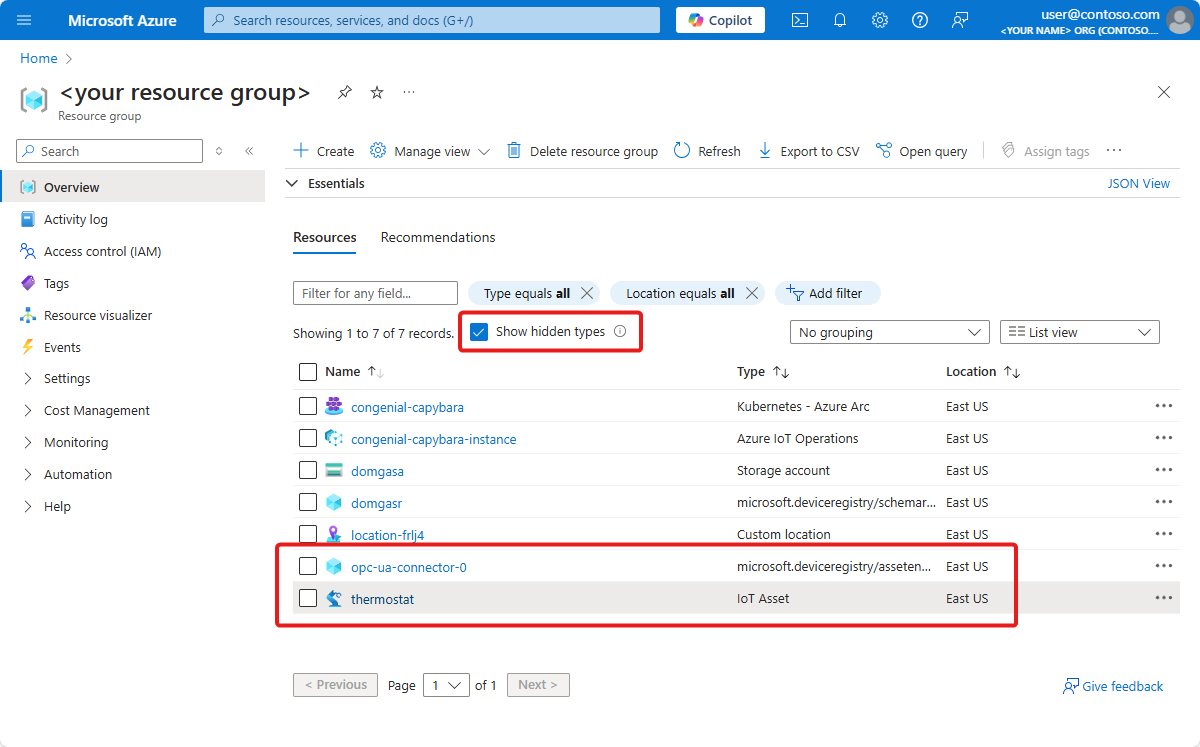Open more options next to title star

click(x=409, y=92)
